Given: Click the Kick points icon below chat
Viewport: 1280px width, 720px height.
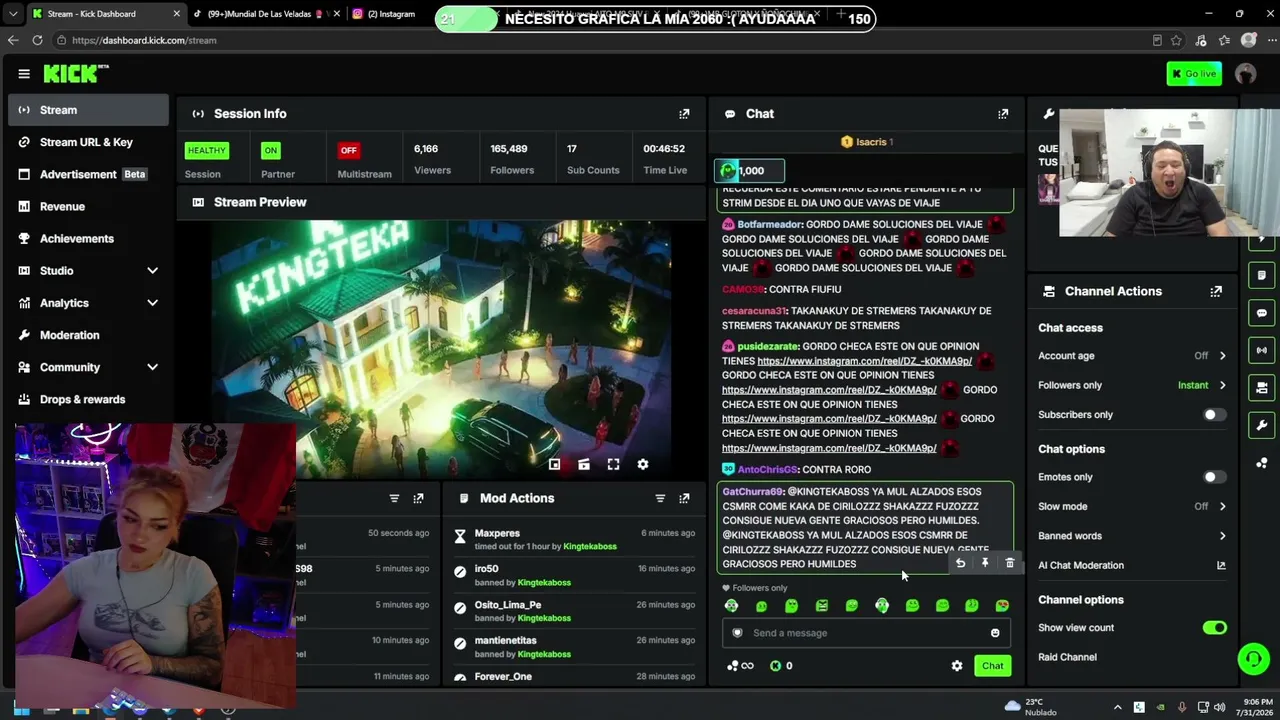Looking at the screenshot, I should [775, 666].
